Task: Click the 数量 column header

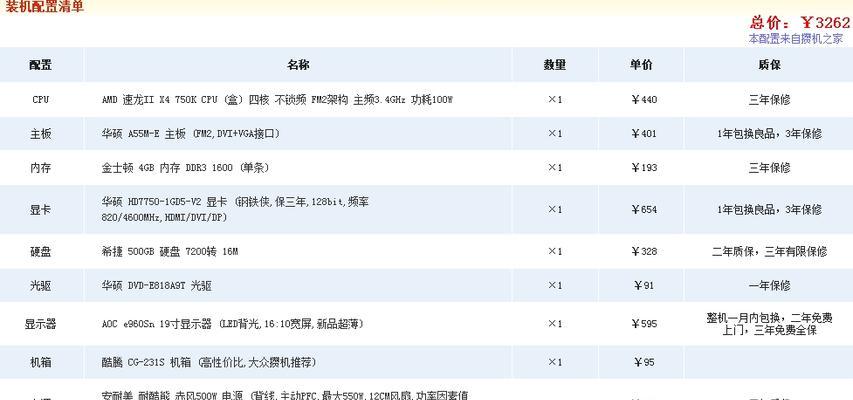Action: click(555, 65)
